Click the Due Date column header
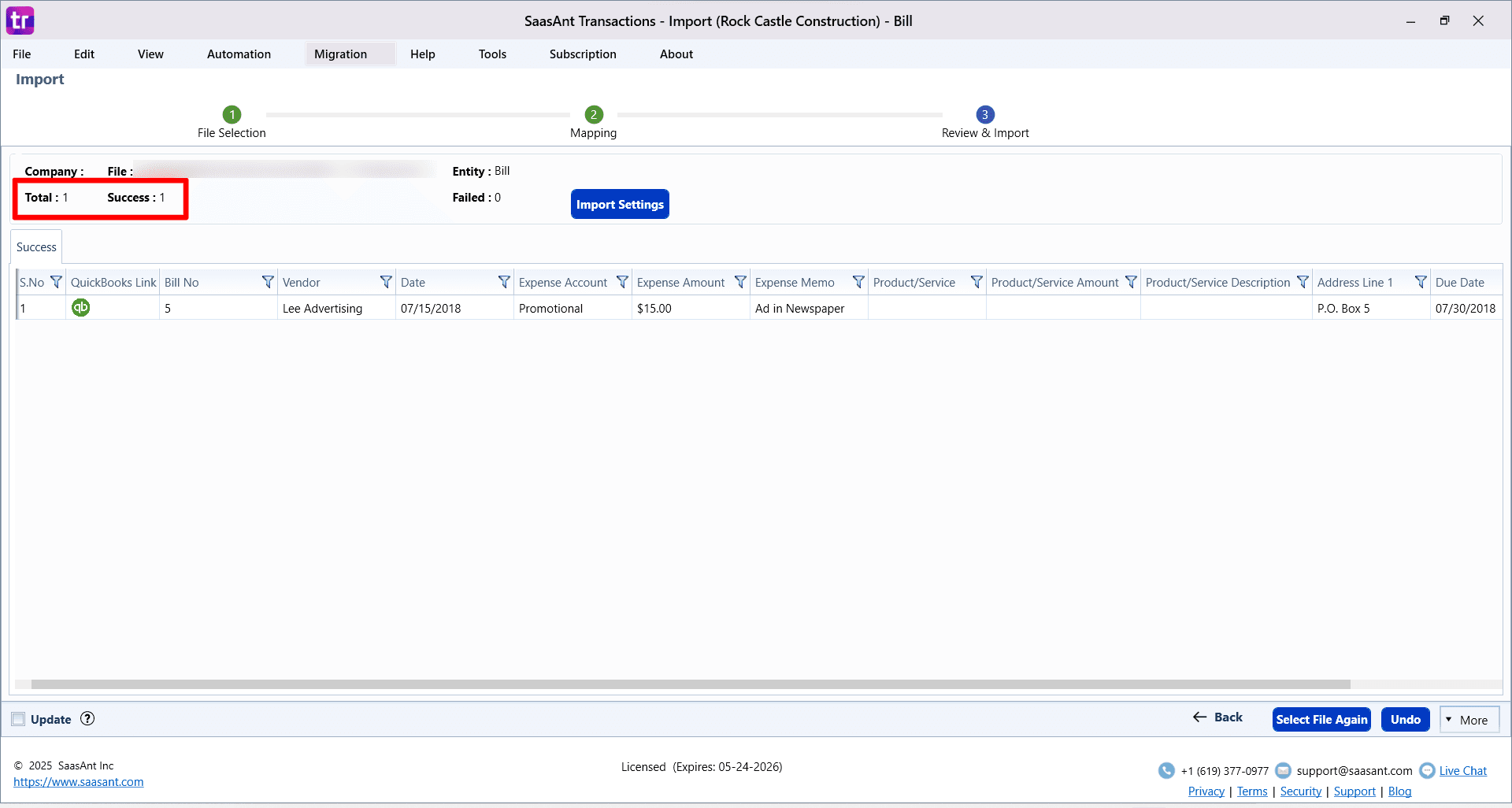This screenshot has height=808, width=1512. click(1466, 282)
